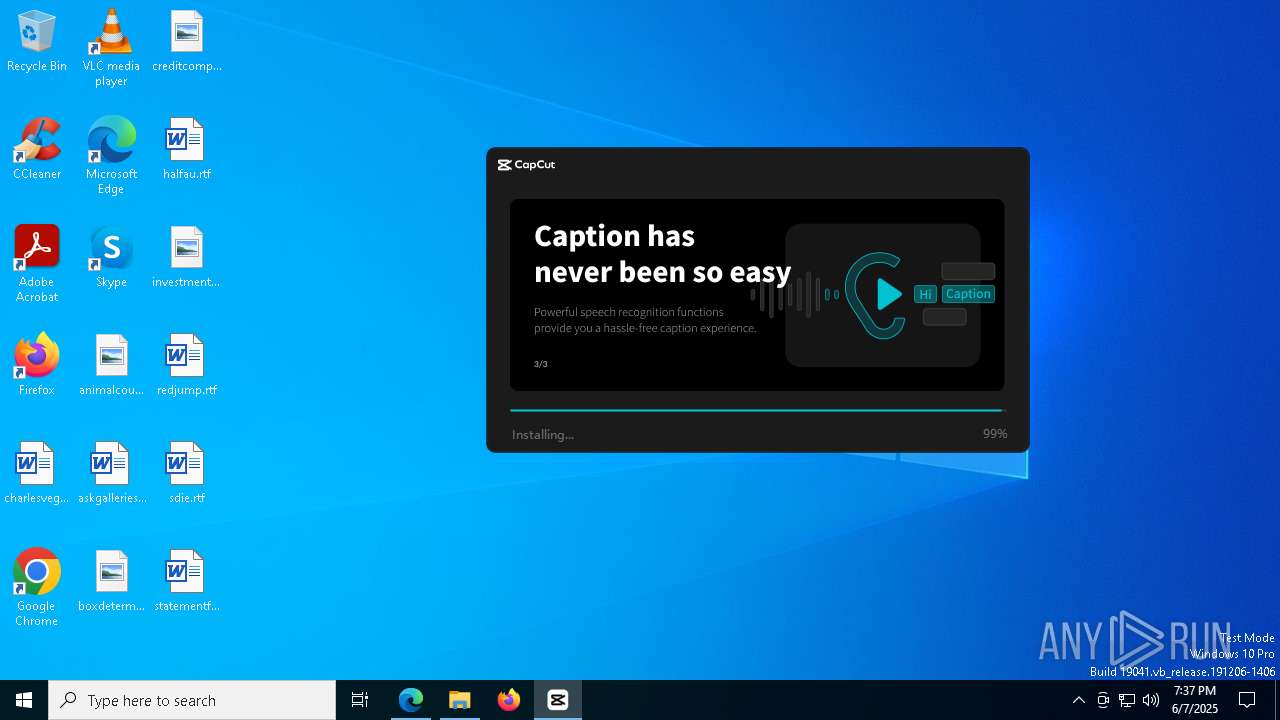
Task: Click the 'Hi' tag in illustration
Action: pos(925,294)
